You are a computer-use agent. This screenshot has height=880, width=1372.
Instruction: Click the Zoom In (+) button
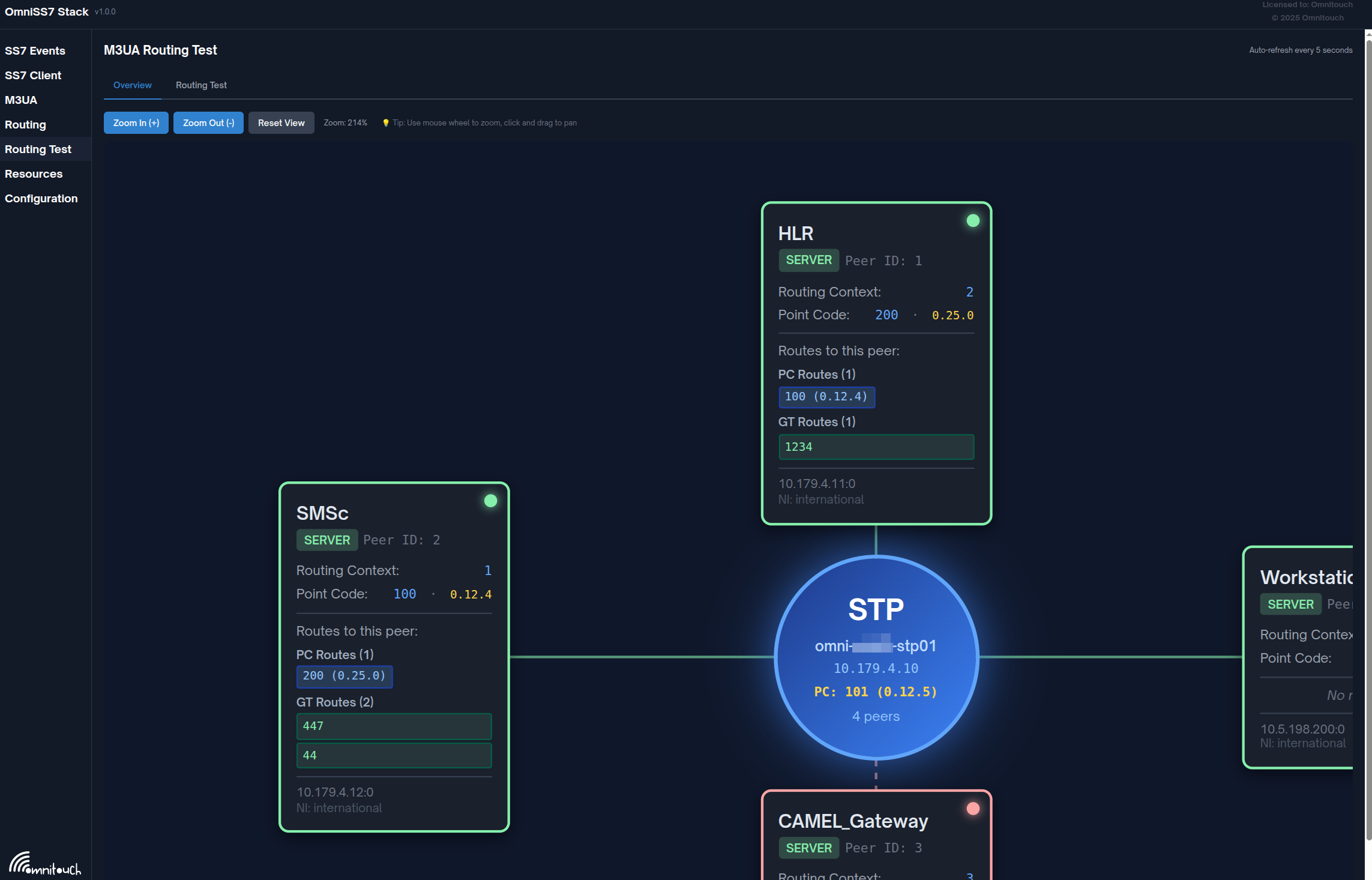point(136,122)
